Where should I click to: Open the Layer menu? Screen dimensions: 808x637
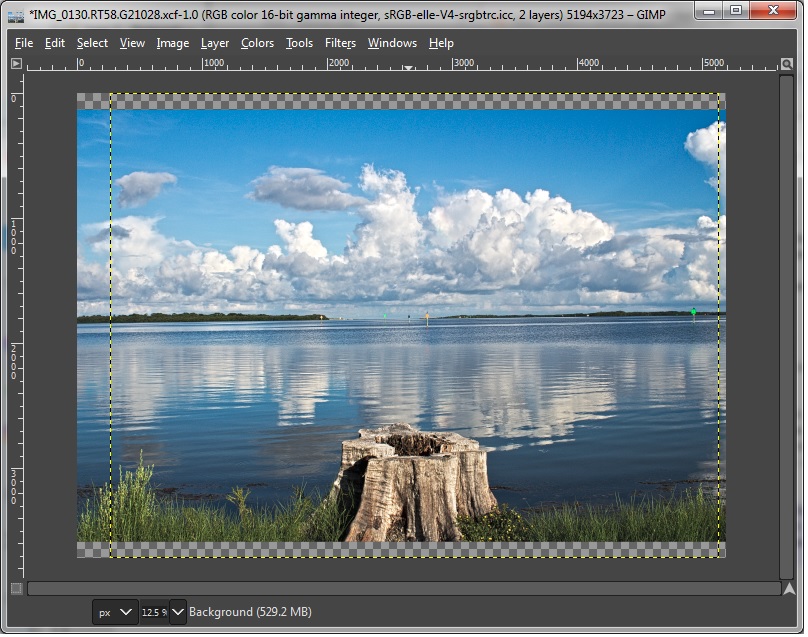tap(214, 43)
